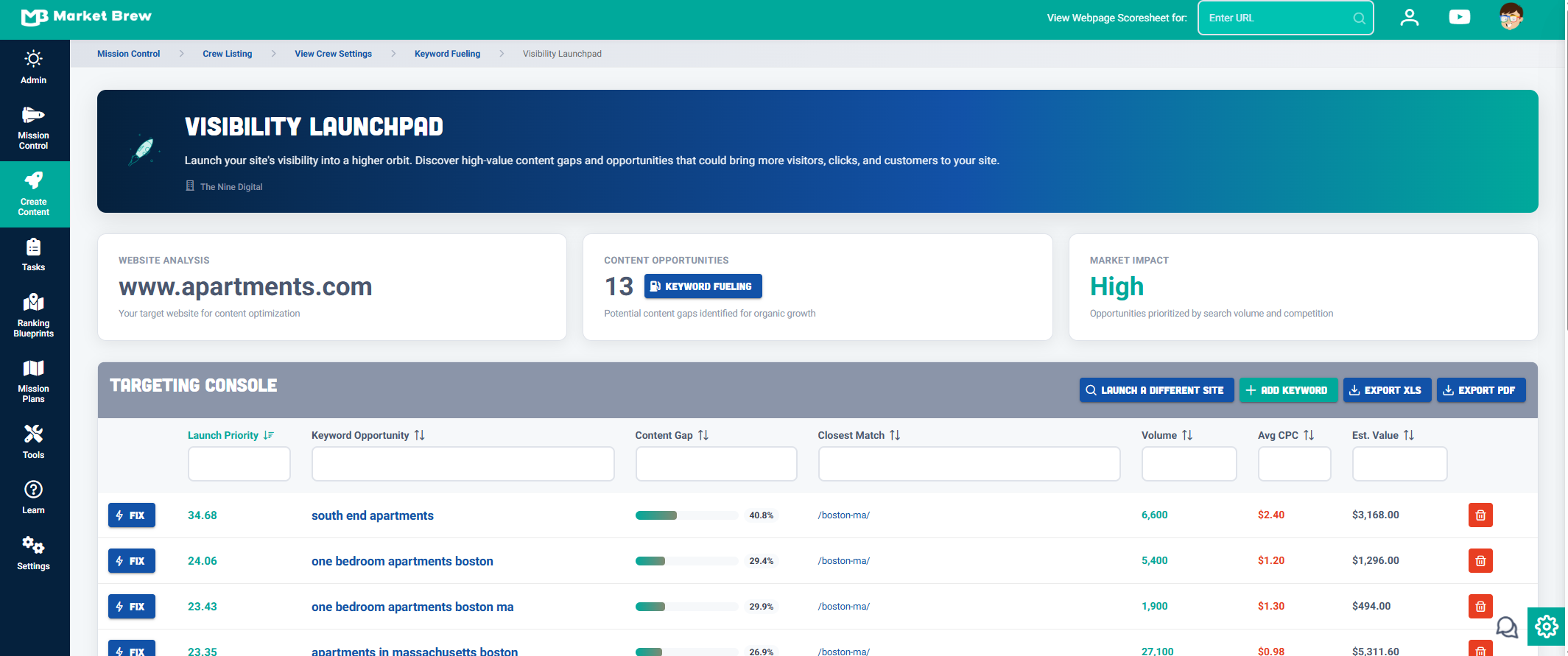The height and width of the screenshot is (656, 1568).
Task: Sort by Volume column
Action: coord(1167,435)
